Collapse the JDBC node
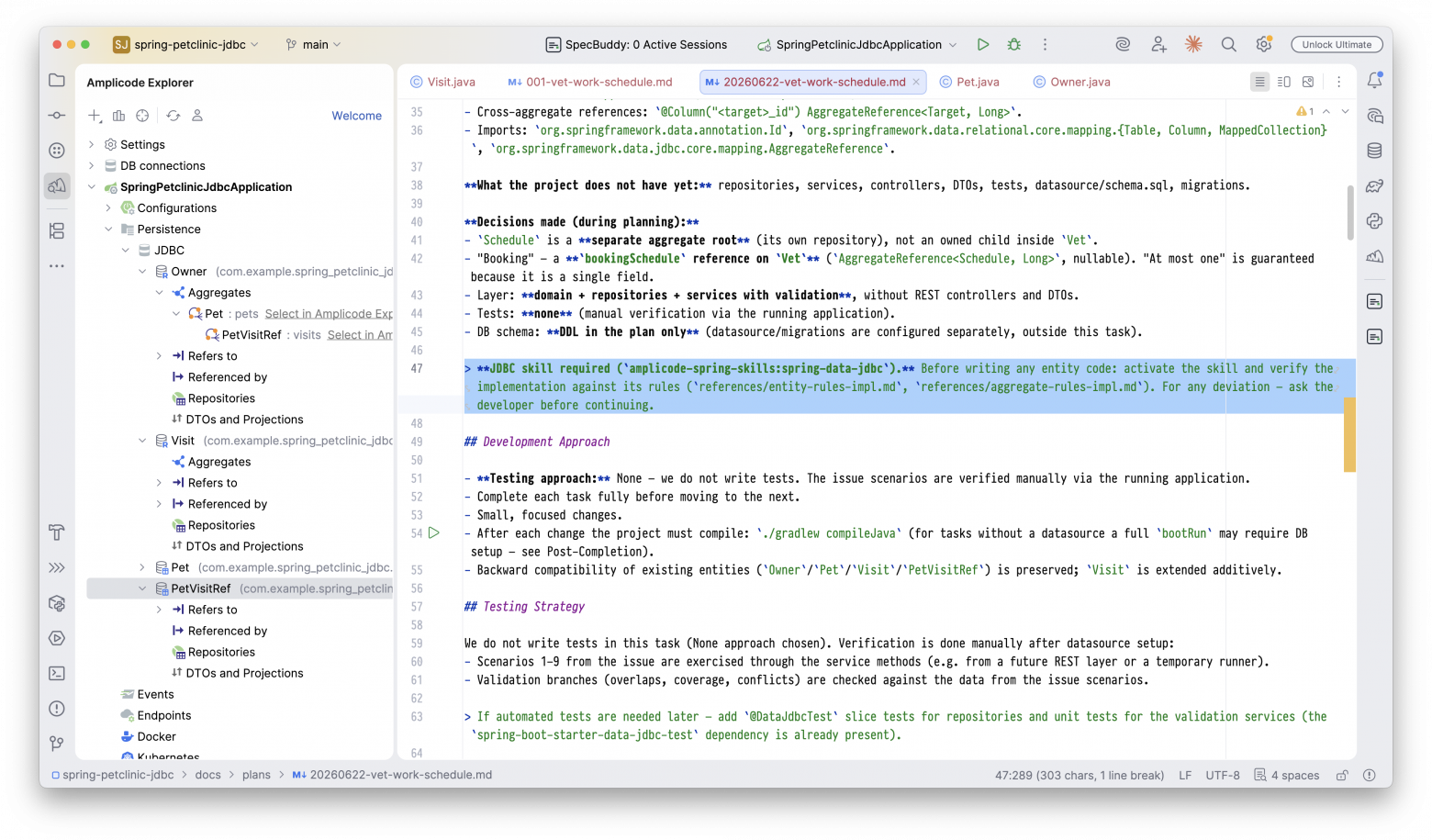The height and width of the screenshot is (840, 1432). point(126,250)
